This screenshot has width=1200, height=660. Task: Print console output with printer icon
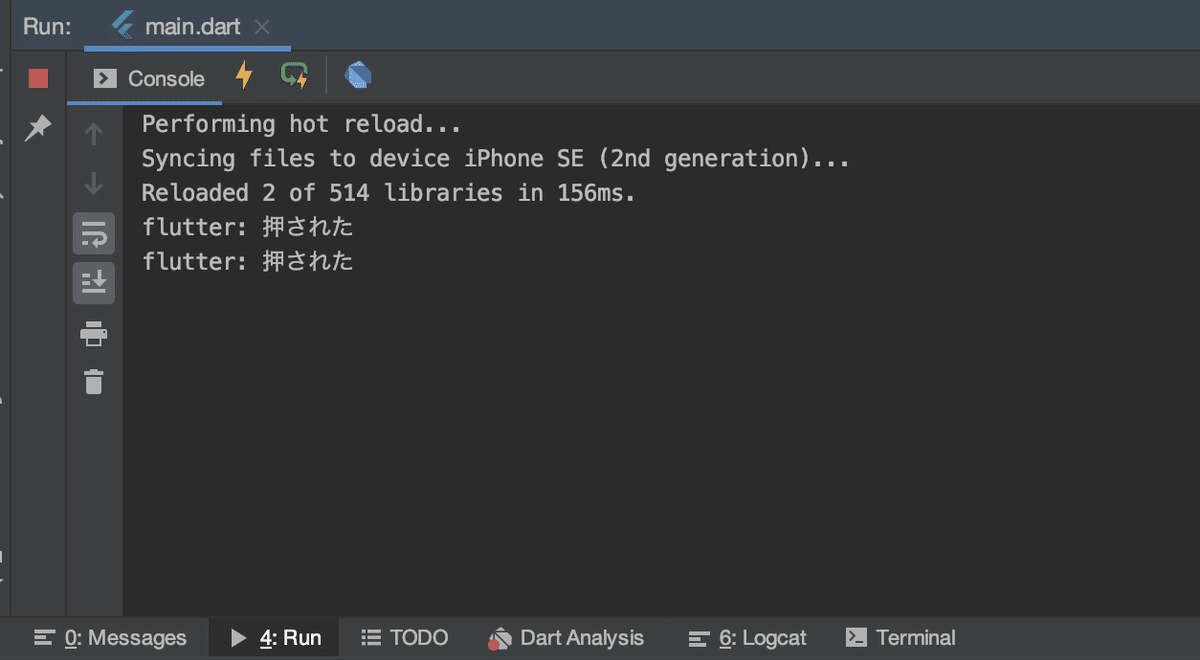click(x=94, y=334)
